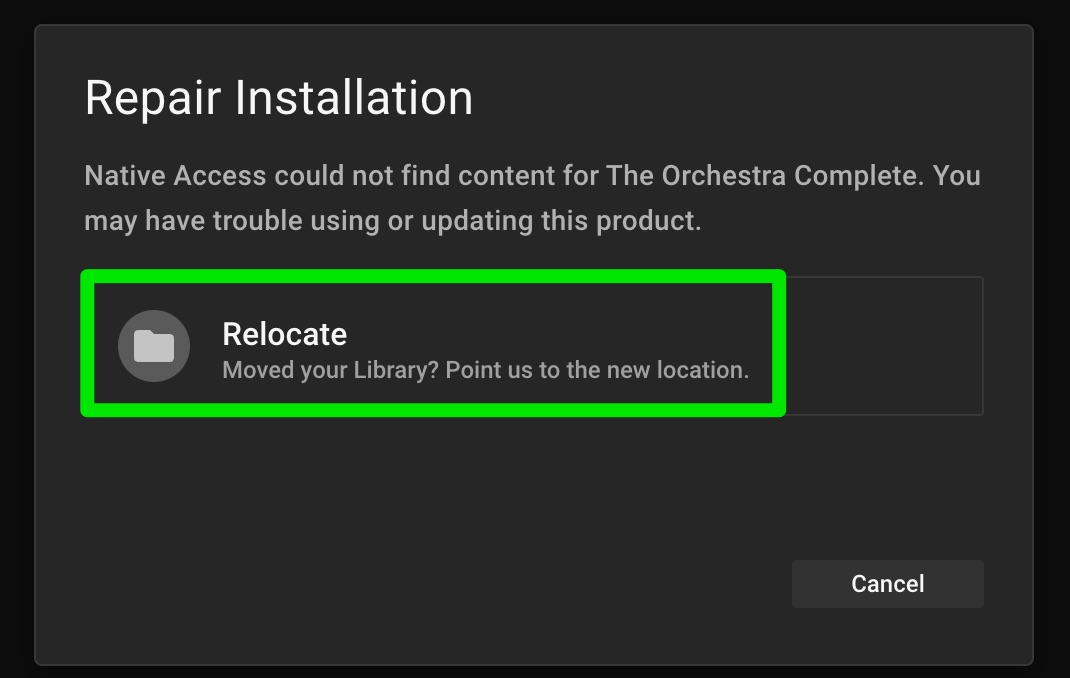Viewport: 1070px width, 678px height.
Task: Click the "Moved your Library?" description text
Action: (330, 370)
